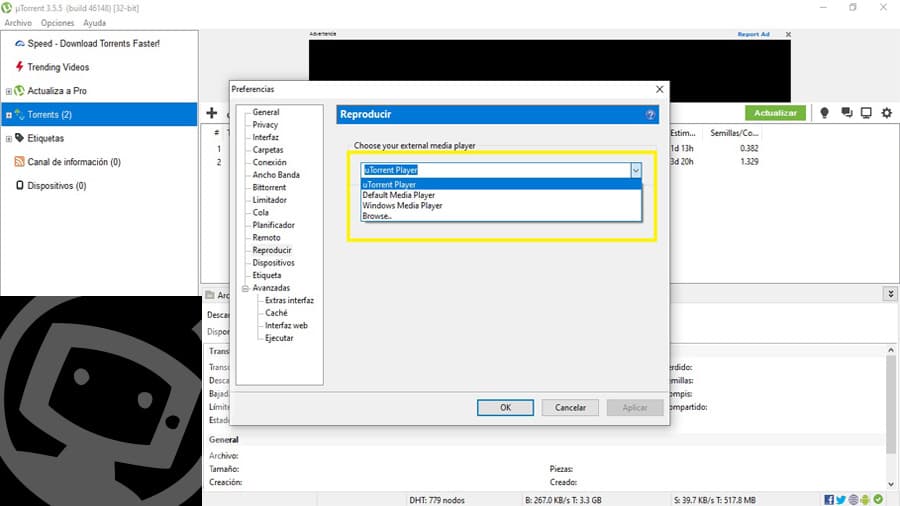Open the Archivo menu

coord(18,23)
